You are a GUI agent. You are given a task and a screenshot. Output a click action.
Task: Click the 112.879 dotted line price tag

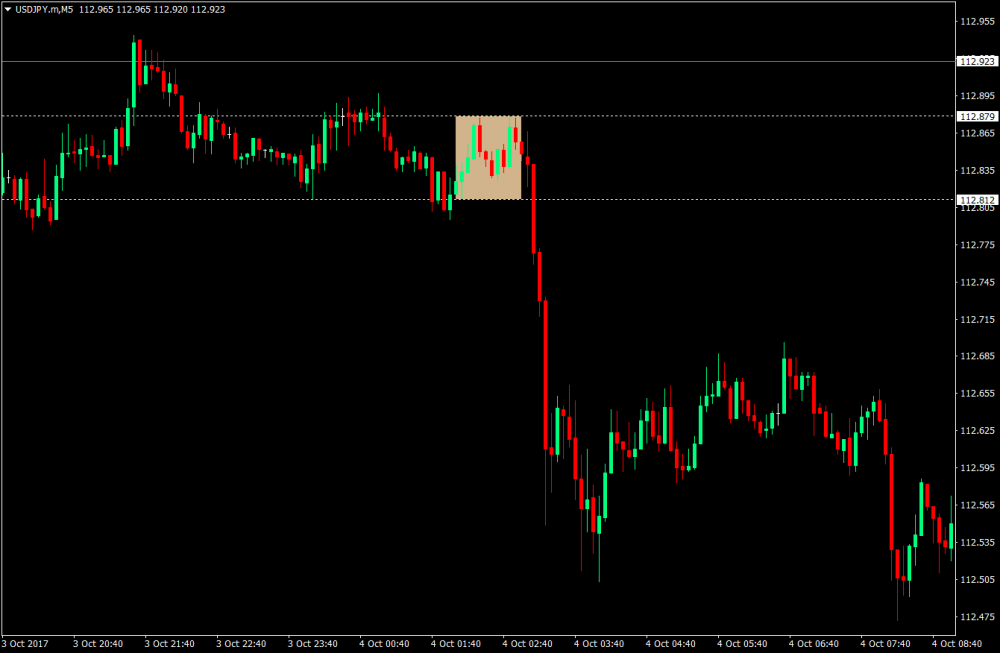coord(977,116)
